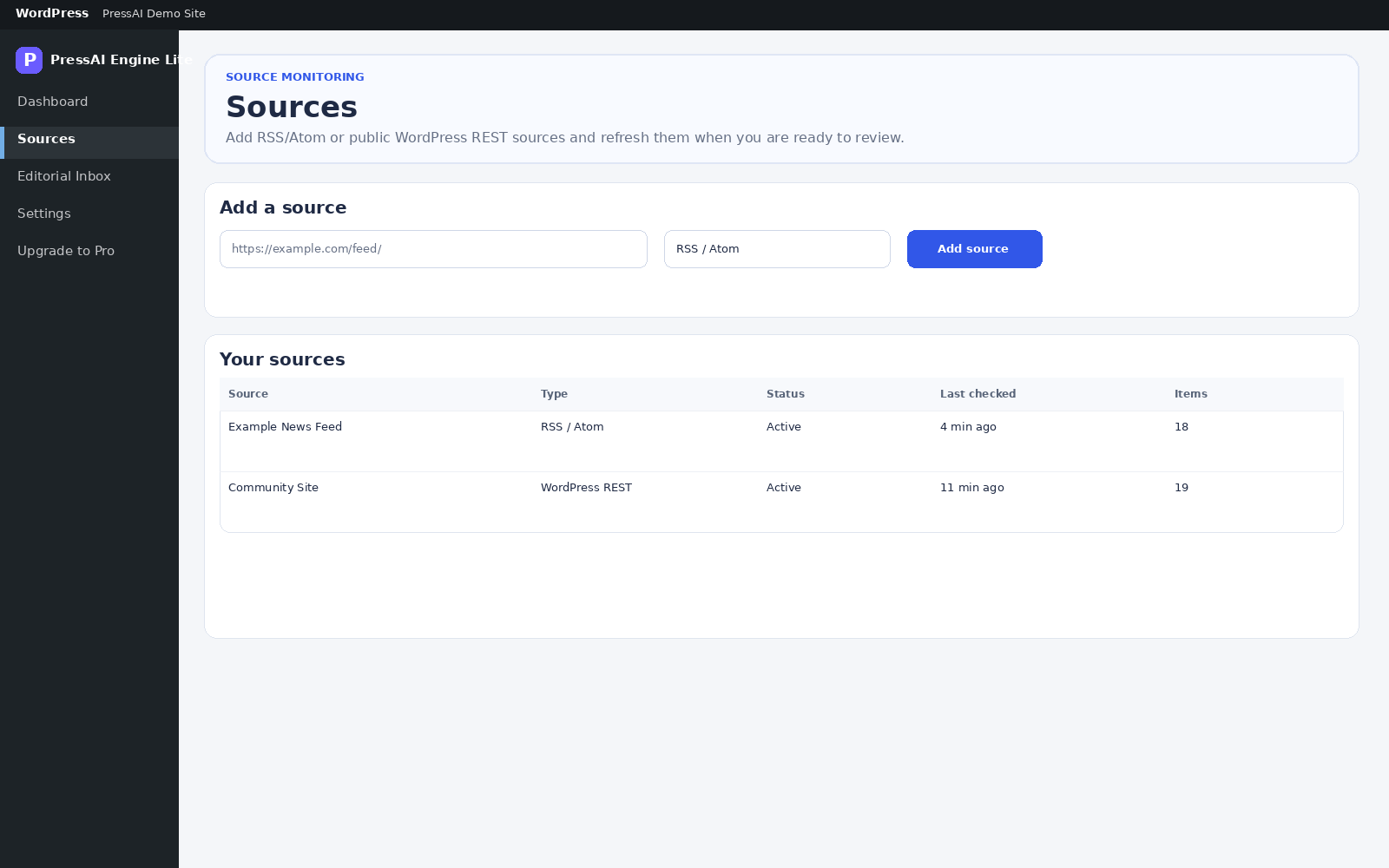Click the Type column header

[554, 394]
